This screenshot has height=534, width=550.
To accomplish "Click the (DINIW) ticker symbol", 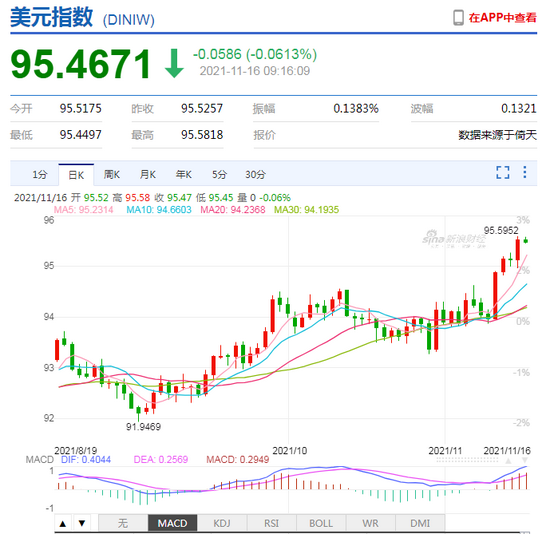I will click(x=128, y=20).
